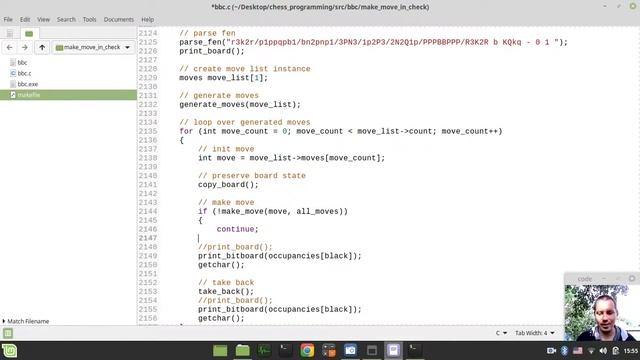Open the volume tray icon

coord(603,351)
